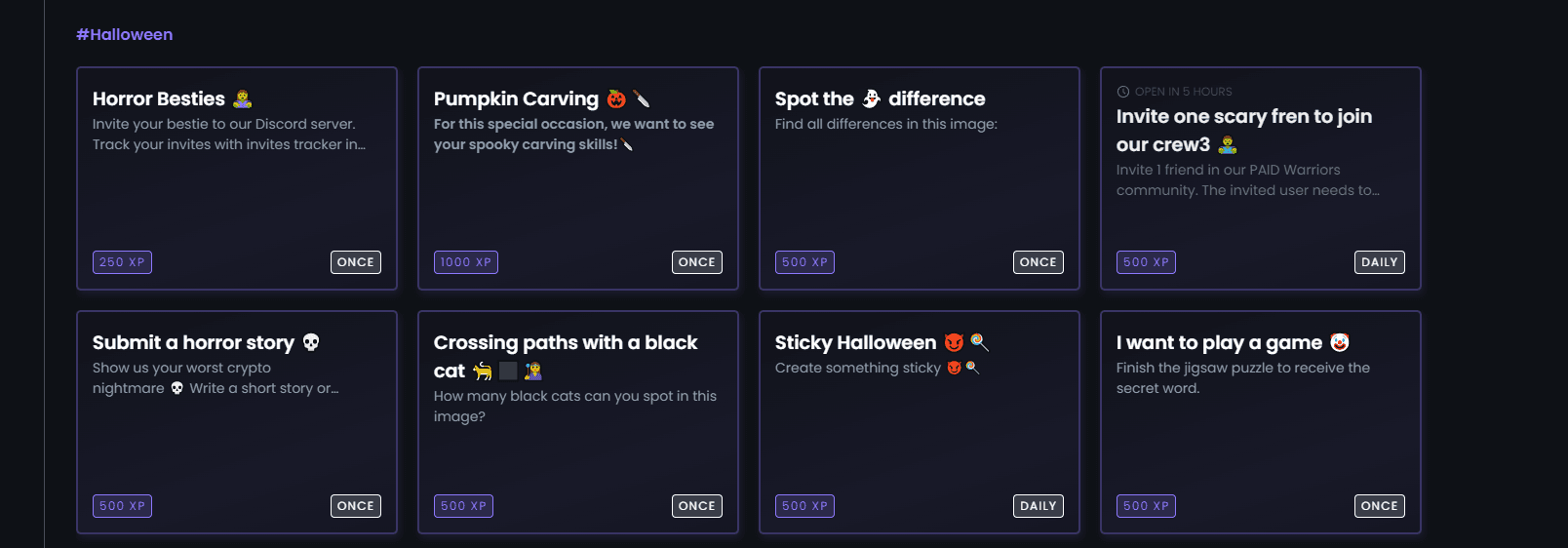Click the devil emoji beside Sticky Halloween title
Image resolution: width=1568 pixels, height=548 pixels.
(x=954, y=342)
